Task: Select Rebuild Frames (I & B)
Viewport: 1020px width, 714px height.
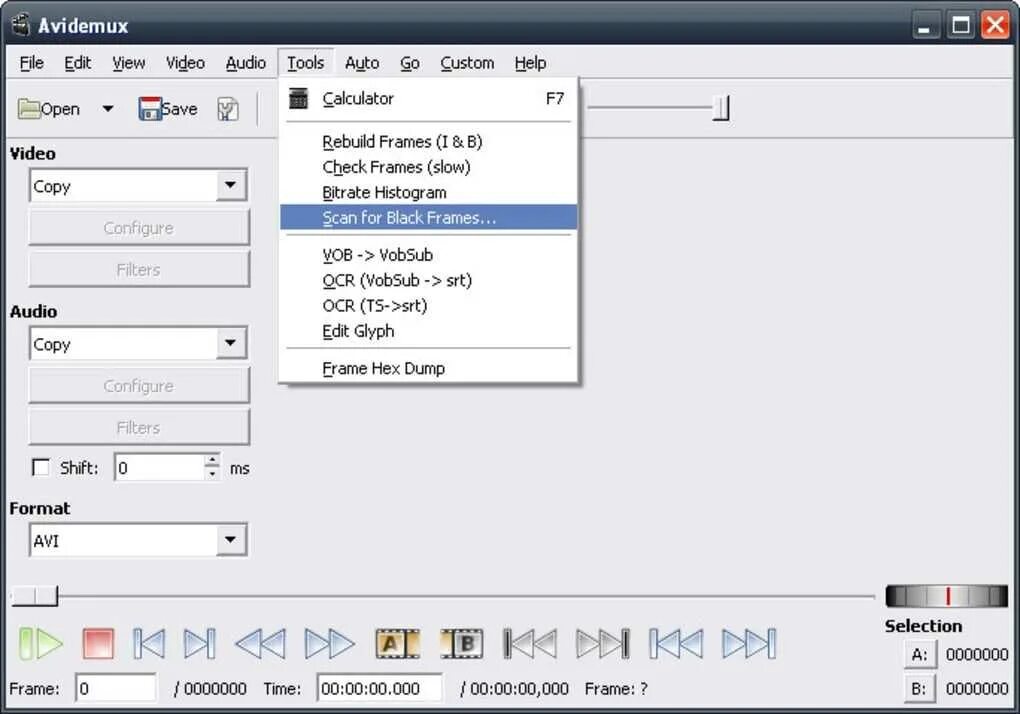Action: click(429, 142)
